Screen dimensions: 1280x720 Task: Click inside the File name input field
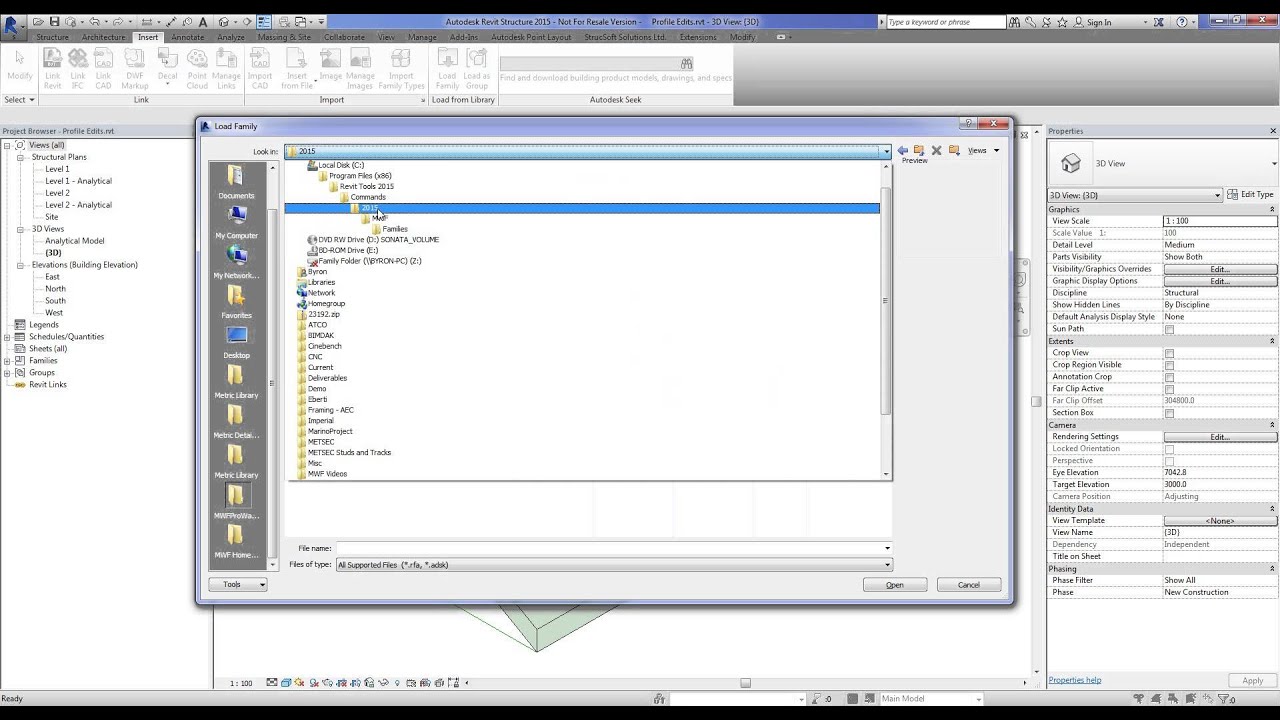(608, 548)
